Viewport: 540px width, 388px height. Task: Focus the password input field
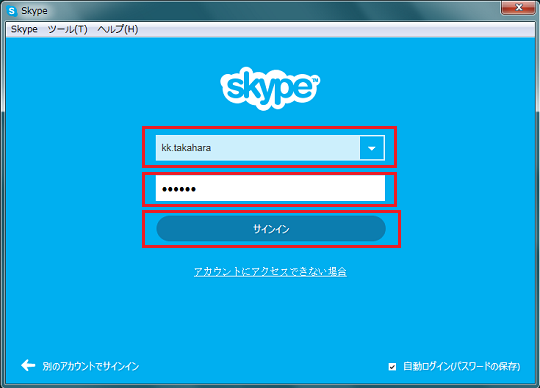tap(270, 188)
